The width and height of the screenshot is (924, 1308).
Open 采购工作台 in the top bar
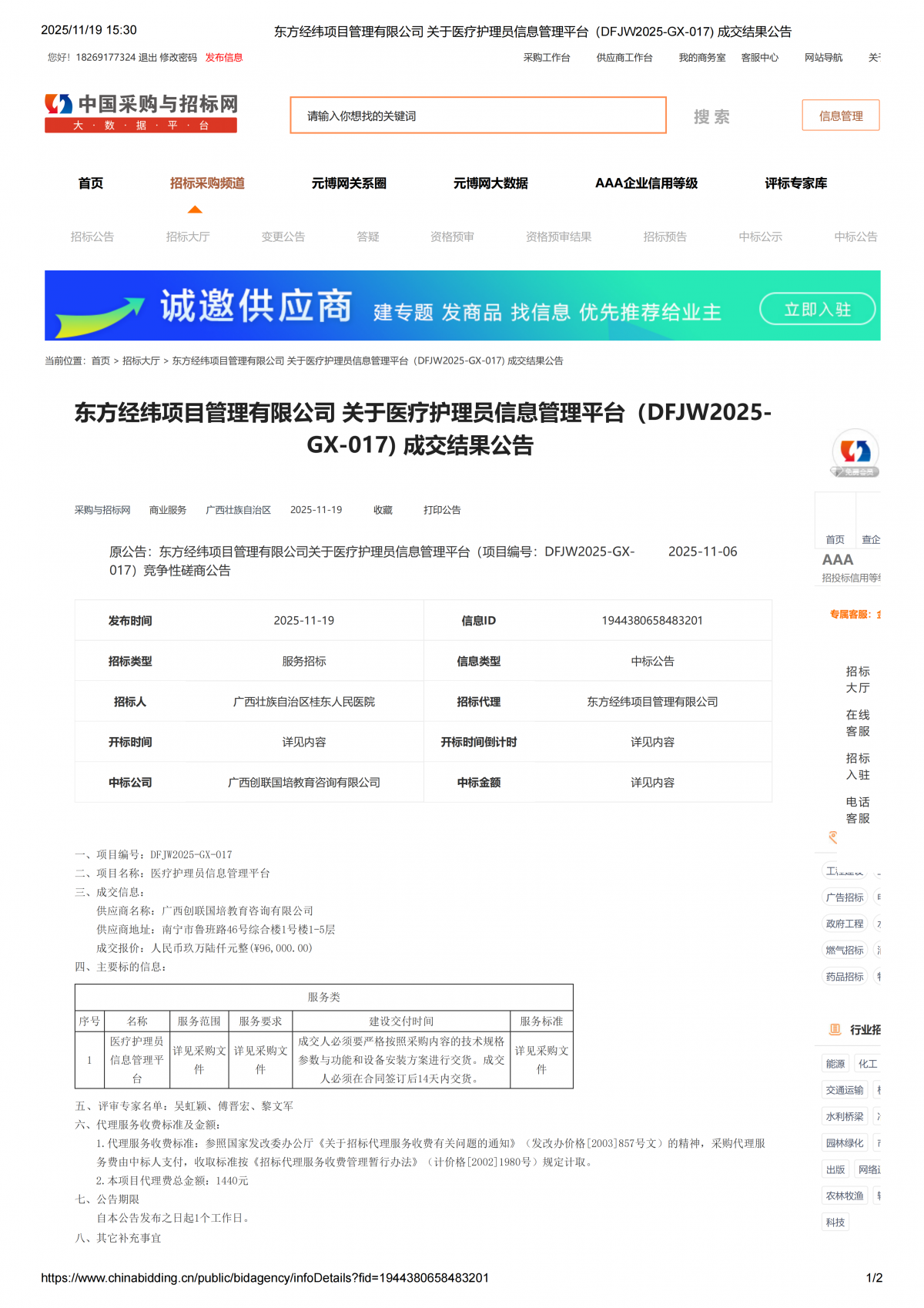click(547, 58)
